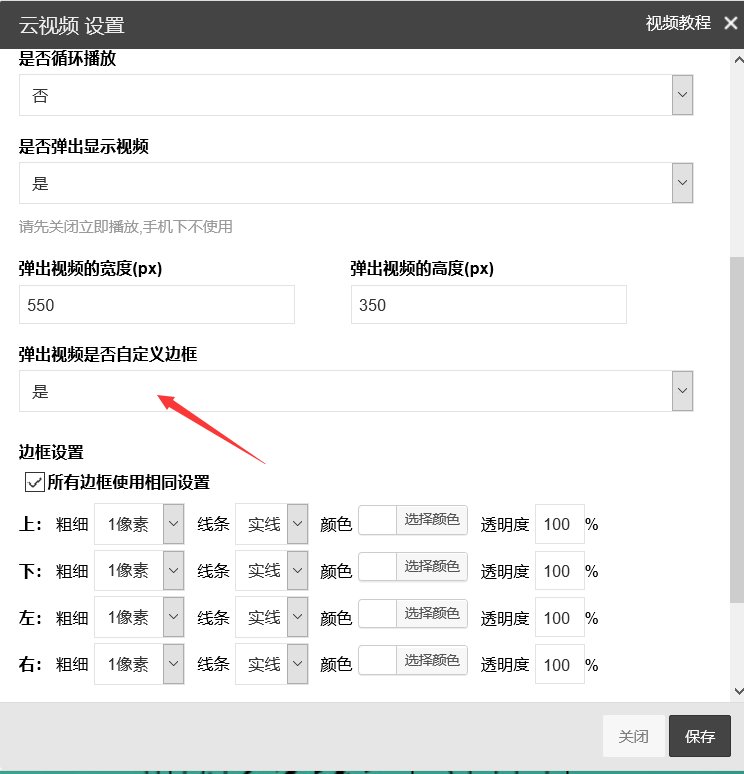Open the 下 border 线条 style dropdown
This screenshot has width=744, height=774.
tap(272, 570)
